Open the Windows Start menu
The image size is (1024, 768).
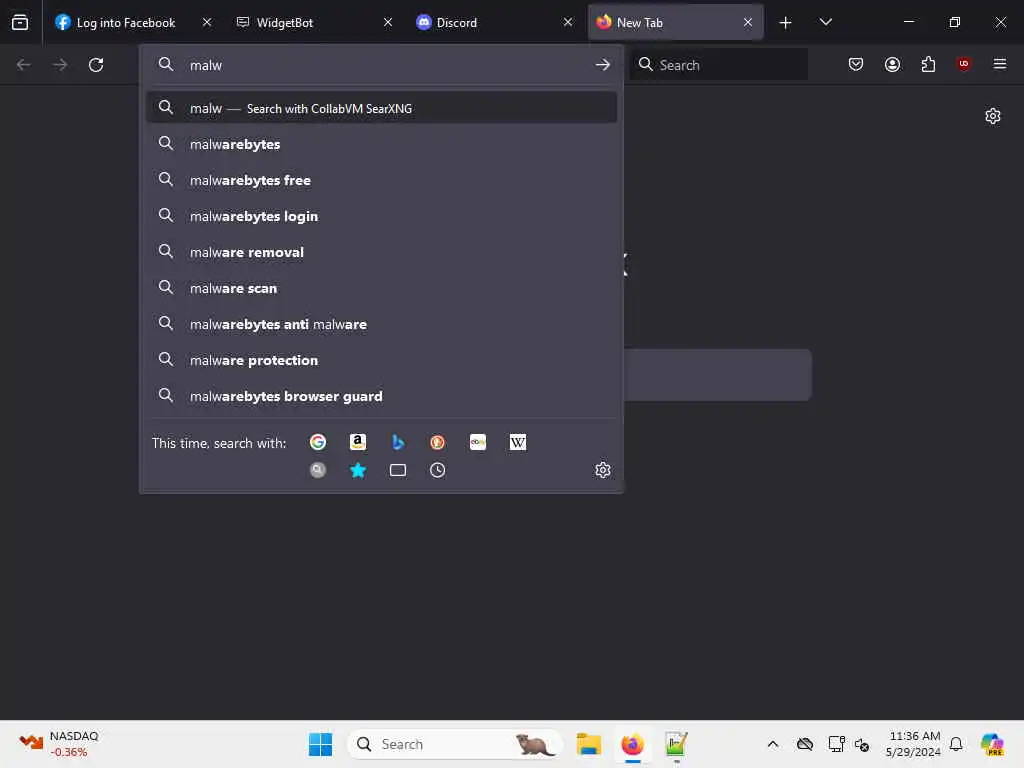[320, 744]
